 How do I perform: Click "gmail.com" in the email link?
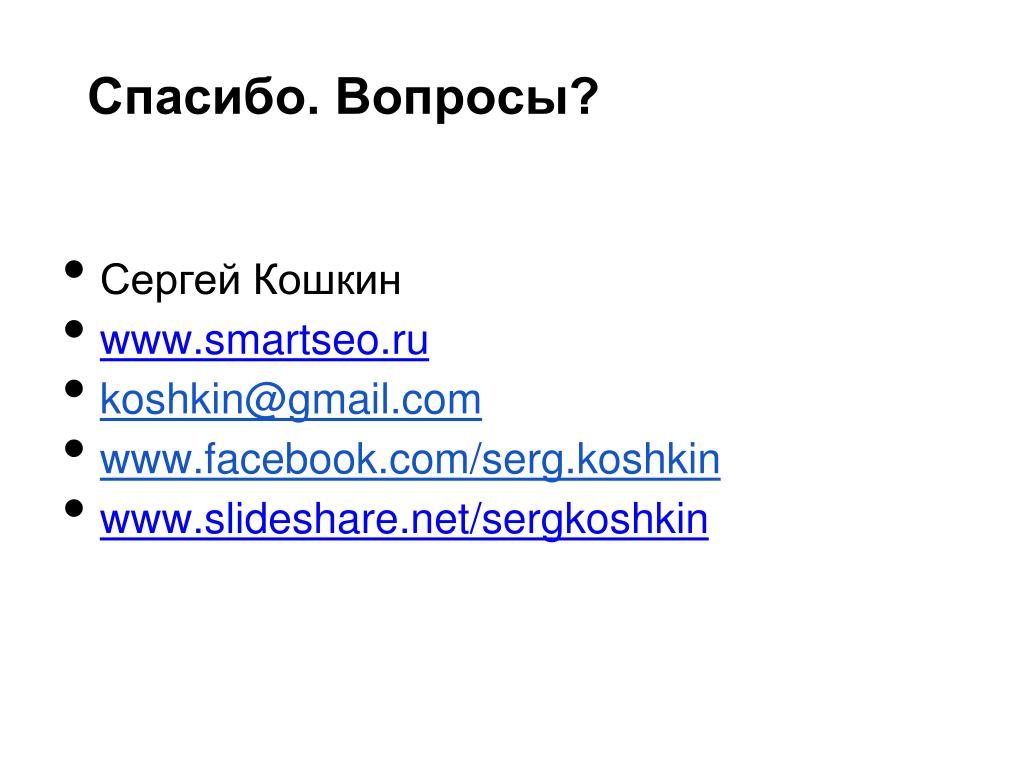tap(385, 402)
